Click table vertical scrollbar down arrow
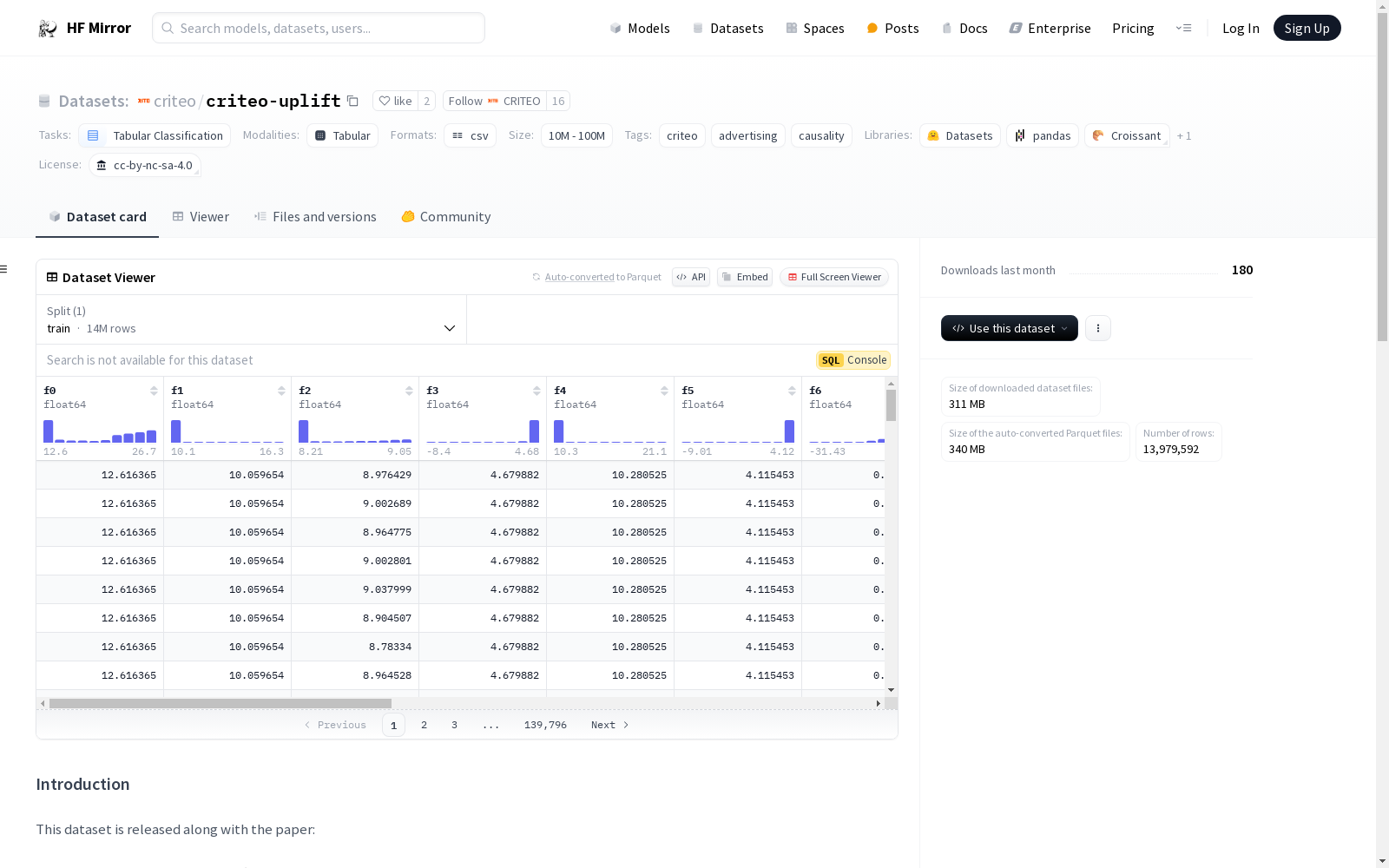 [x=891, y=690]
